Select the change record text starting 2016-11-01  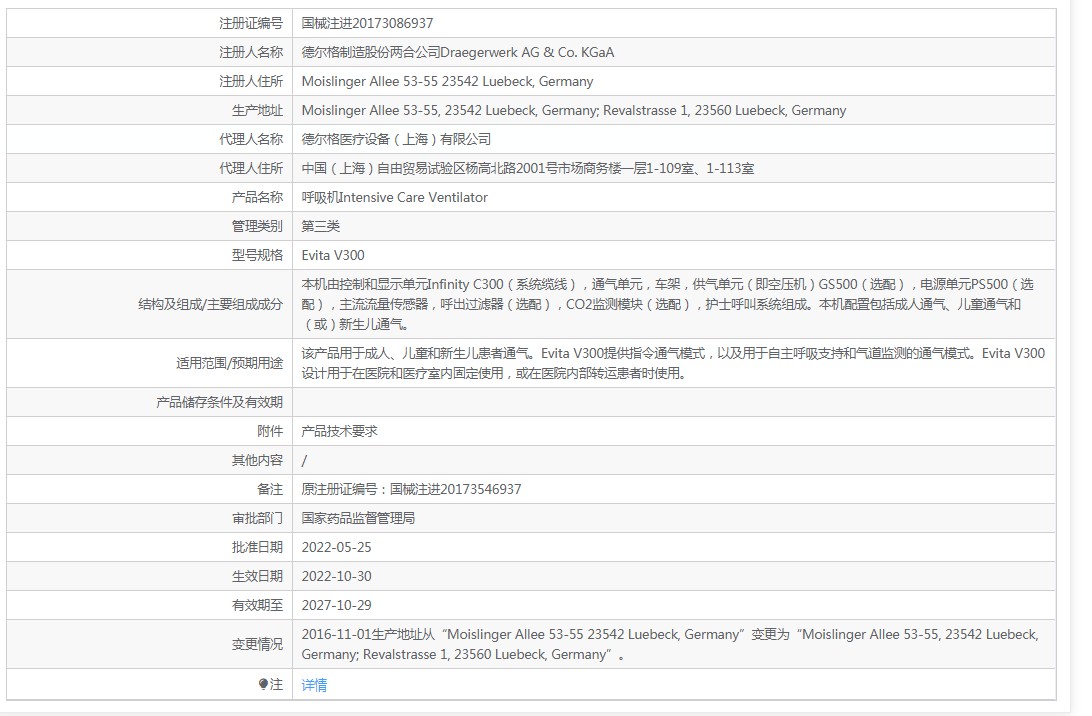point(670,644)
